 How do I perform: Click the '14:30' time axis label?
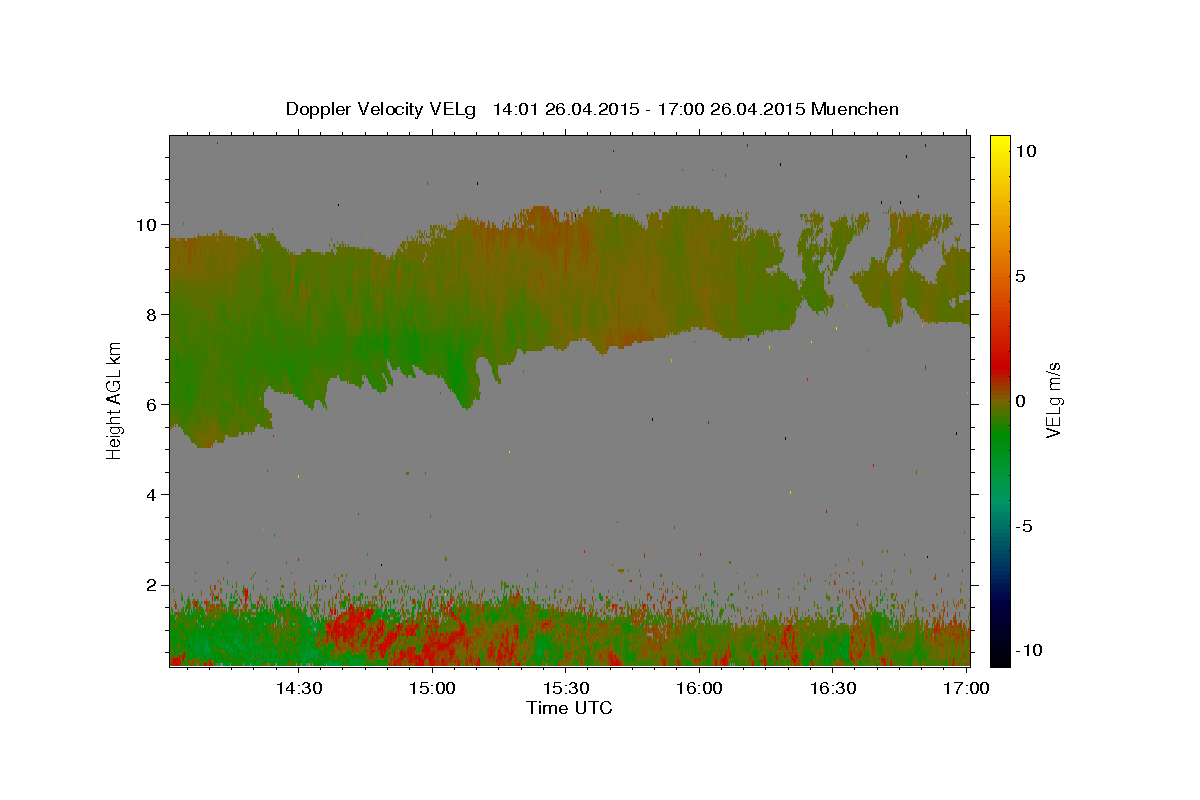298,689
